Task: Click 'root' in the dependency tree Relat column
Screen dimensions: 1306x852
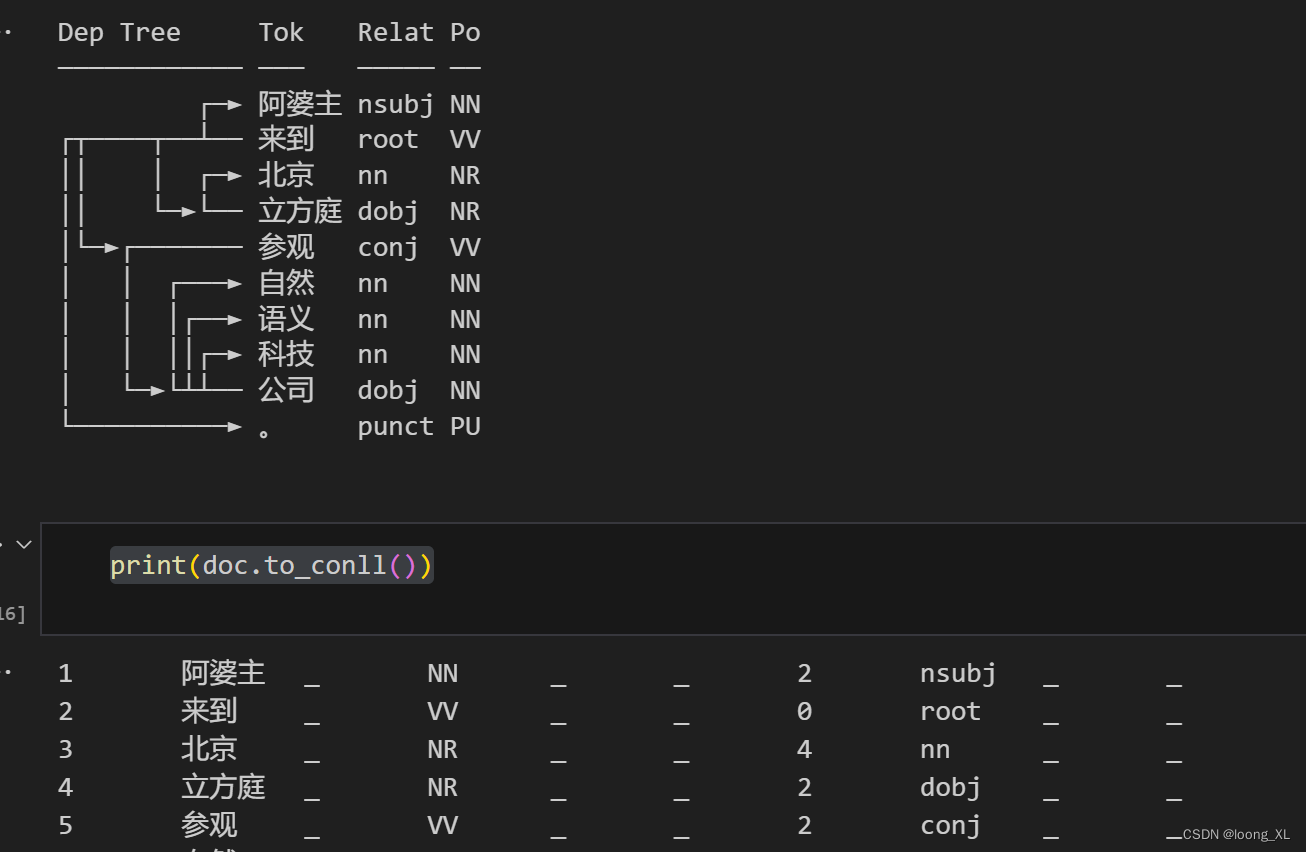Action: tap(388, 139)
